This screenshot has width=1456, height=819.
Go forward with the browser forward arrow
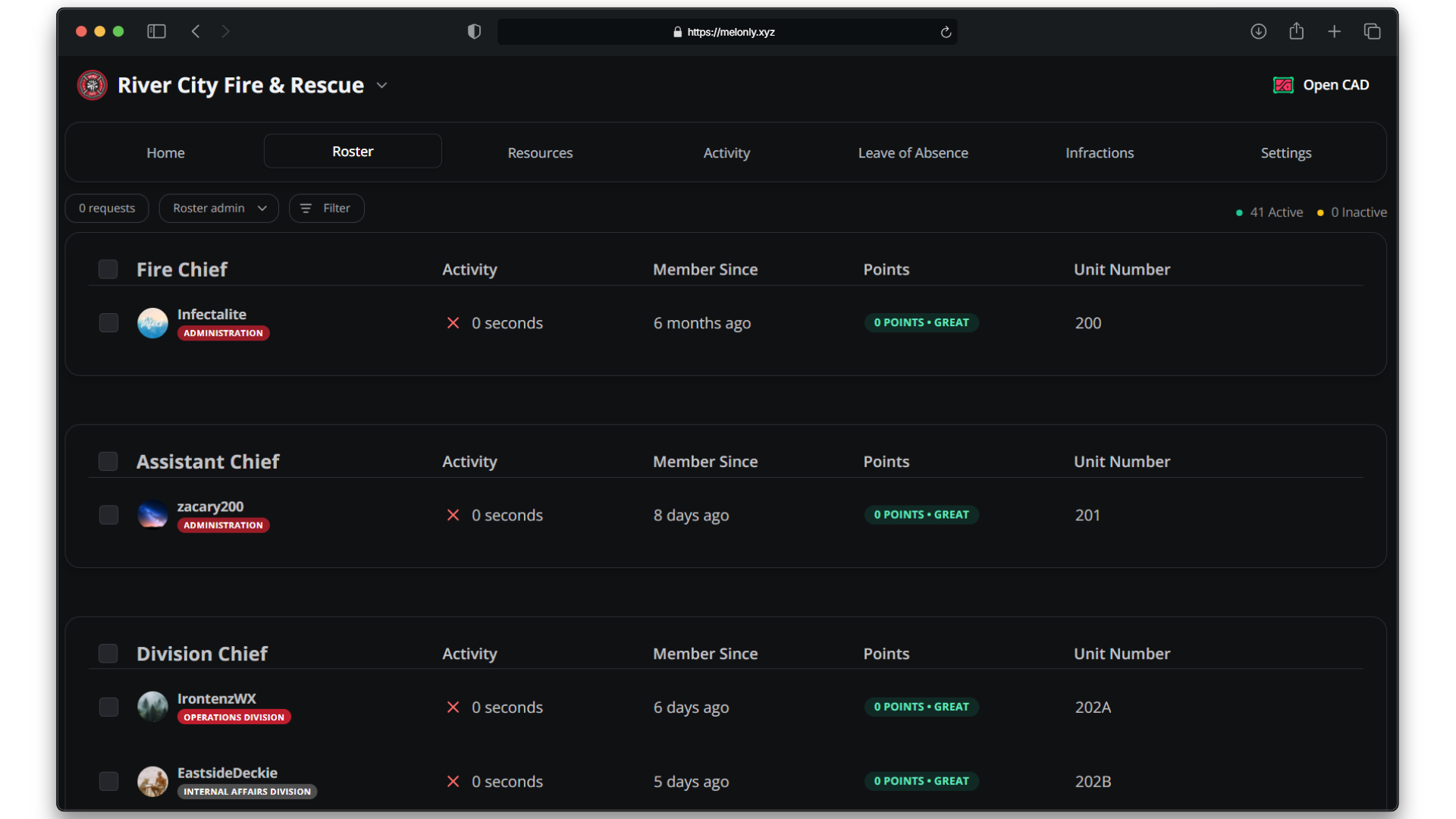click(x=225, y=31)
